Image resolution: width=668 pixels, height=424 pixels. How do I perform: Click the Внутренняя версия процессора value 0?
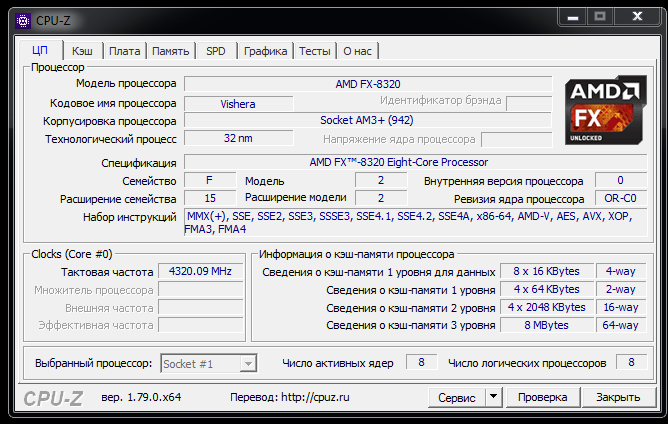[621, 180]
